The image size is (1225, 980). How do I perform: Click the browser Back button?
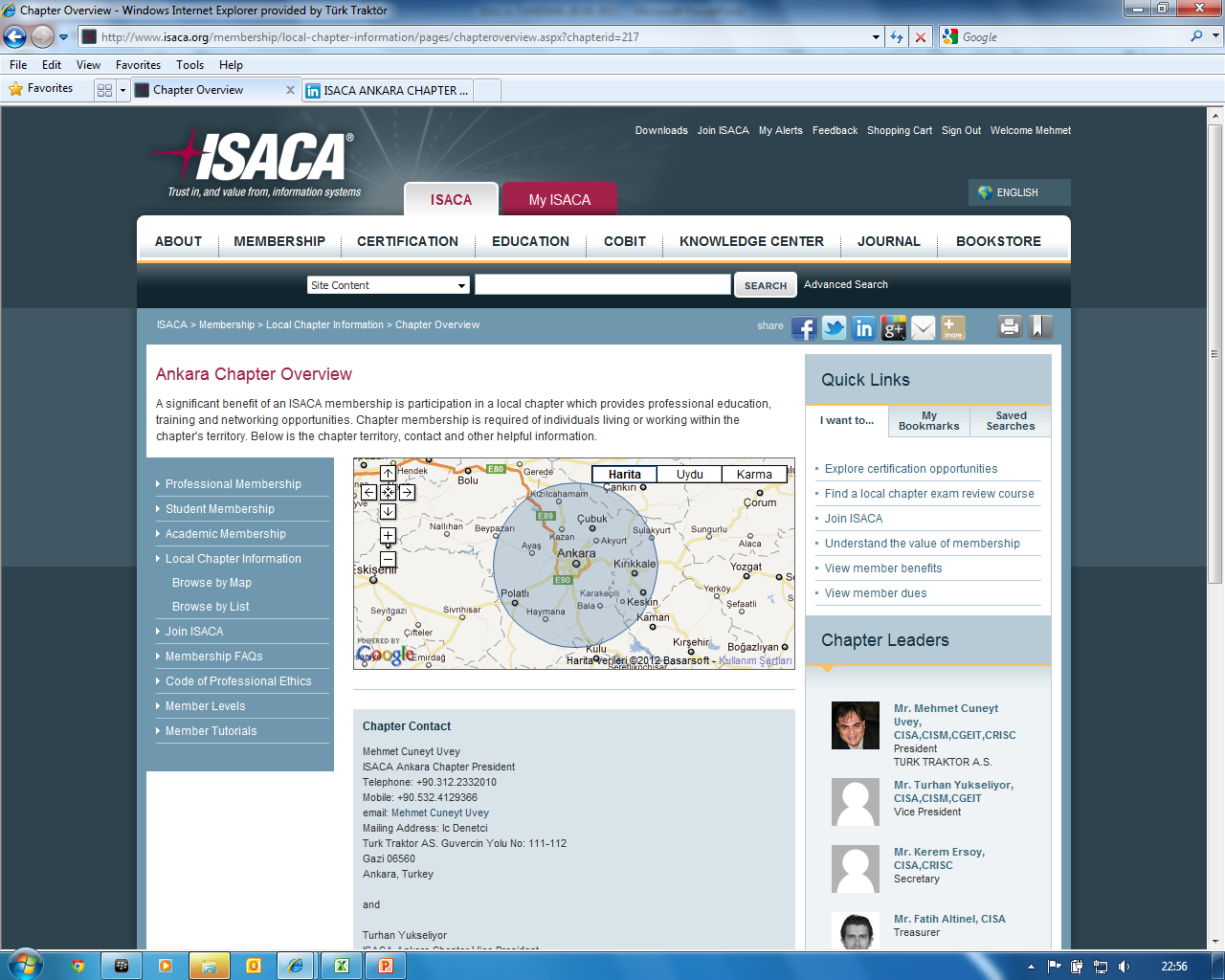(15, 36)
